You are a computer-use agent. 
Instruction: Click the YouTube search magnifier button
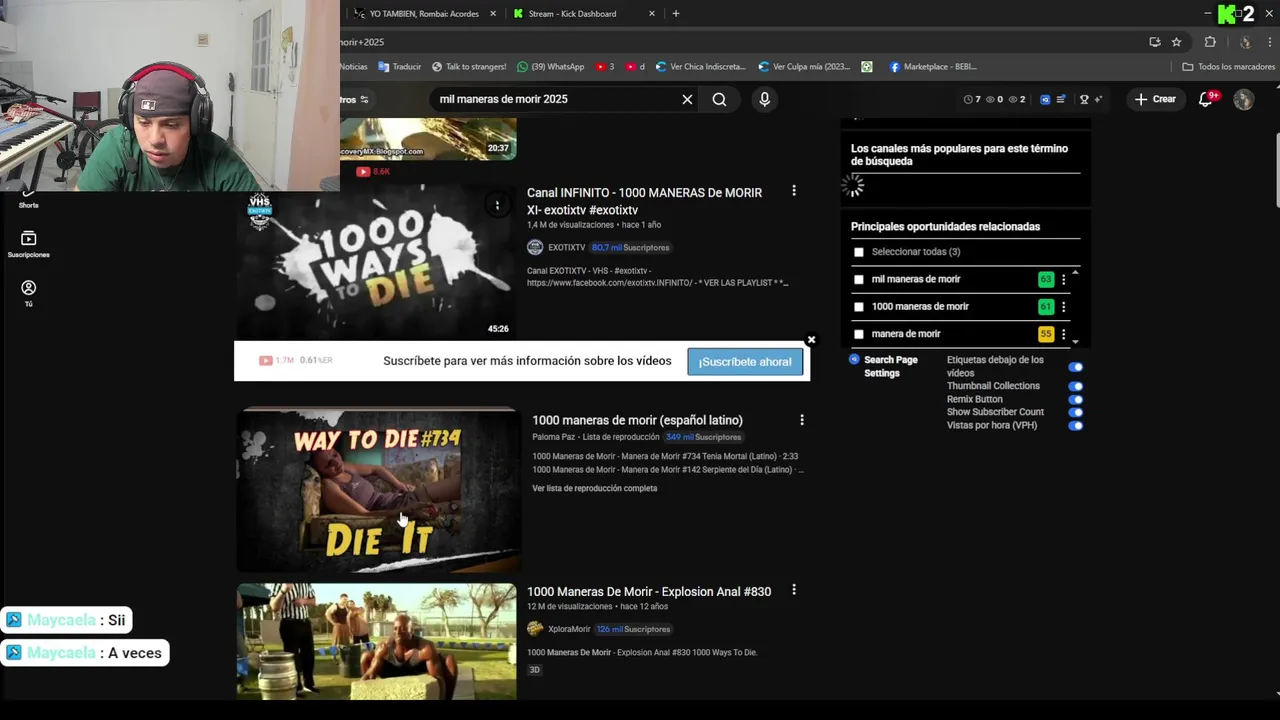[719, 99]
